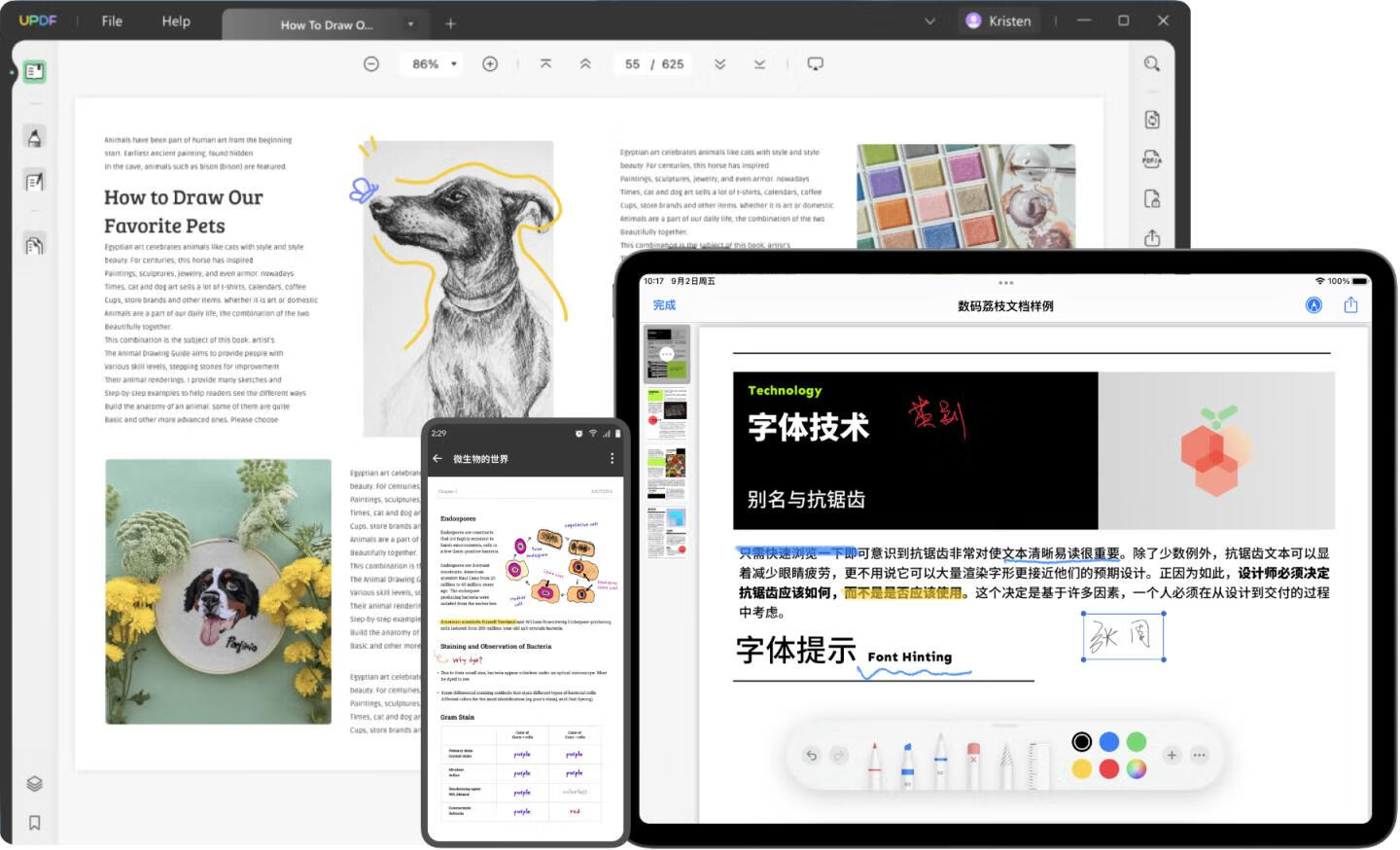Jump to the last page
This screenshot has width=1400, height=850.
click(759, 64)
